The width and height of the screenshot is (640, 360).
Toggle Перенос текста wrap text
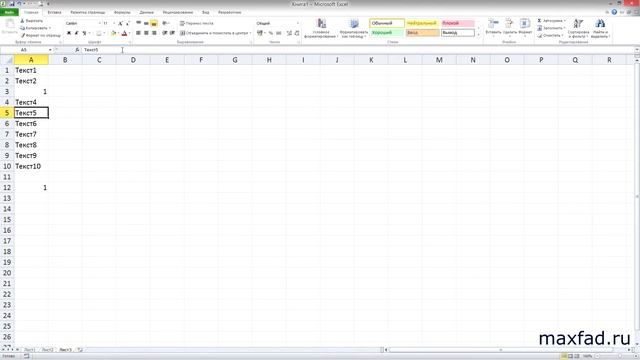(x=197, y=23)
